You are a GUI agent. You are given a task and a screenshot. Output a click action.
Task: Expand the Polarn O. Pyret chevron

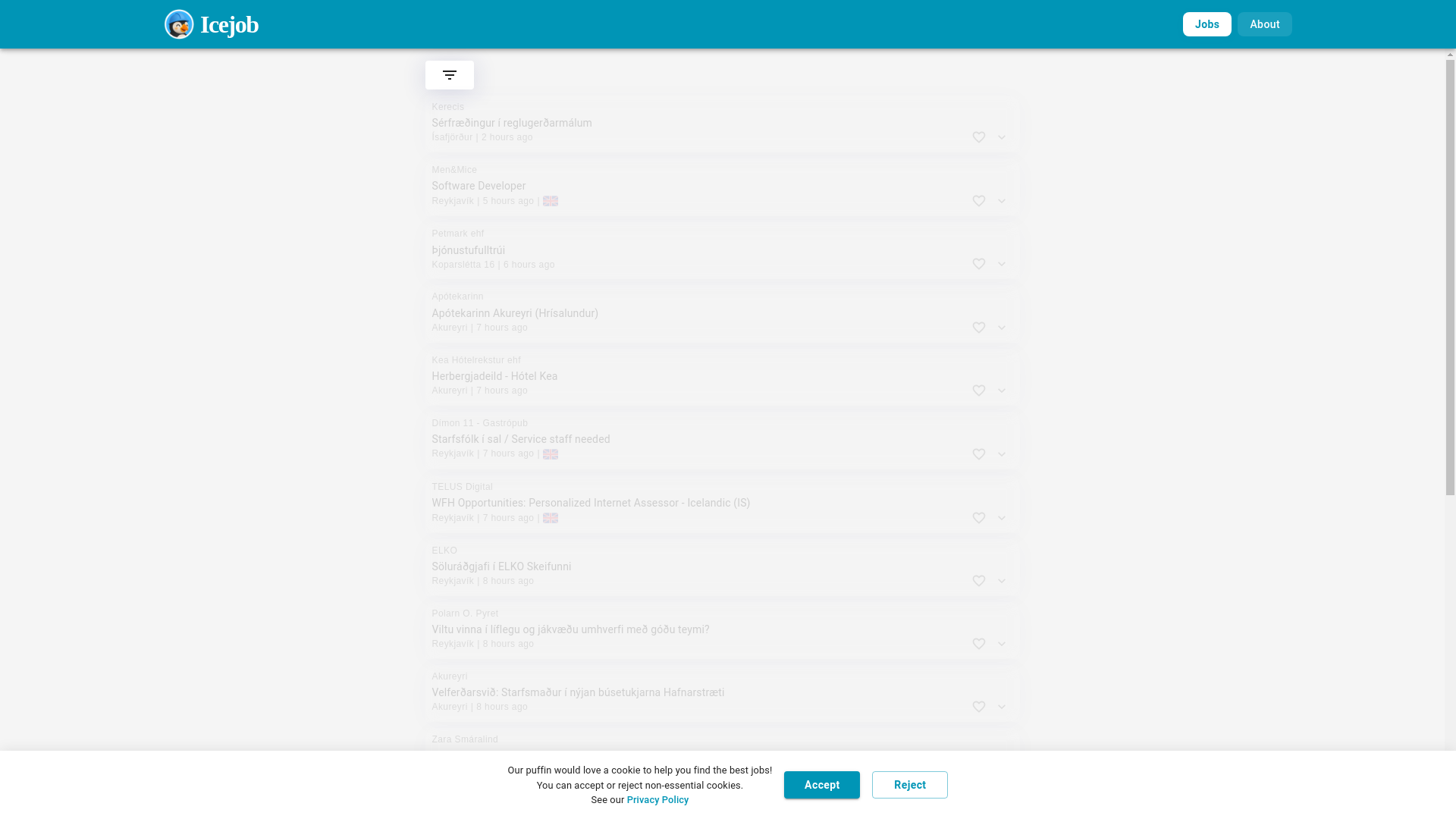click(1002, 644)
